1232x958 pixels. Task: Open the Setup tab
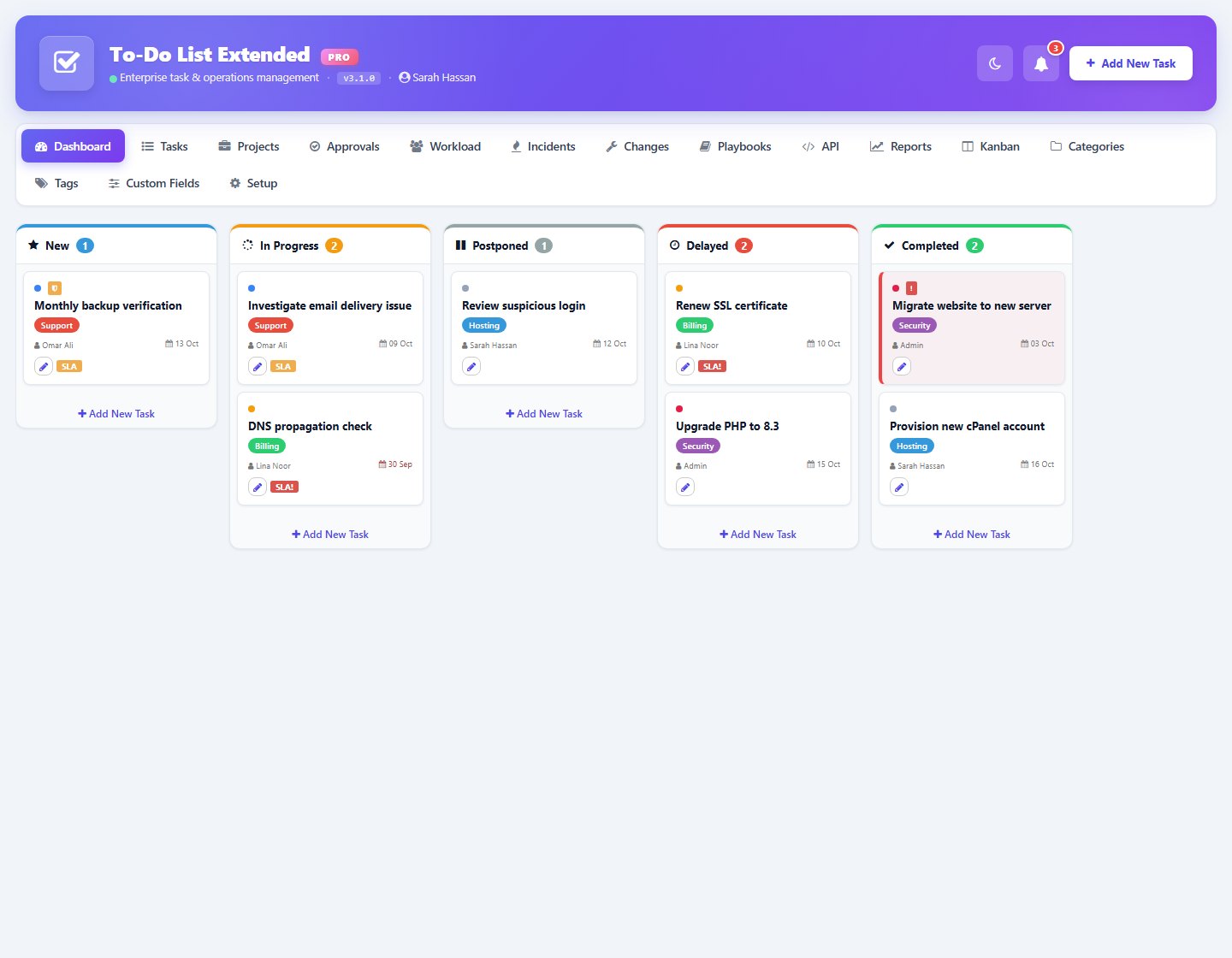tap(253, 183)
